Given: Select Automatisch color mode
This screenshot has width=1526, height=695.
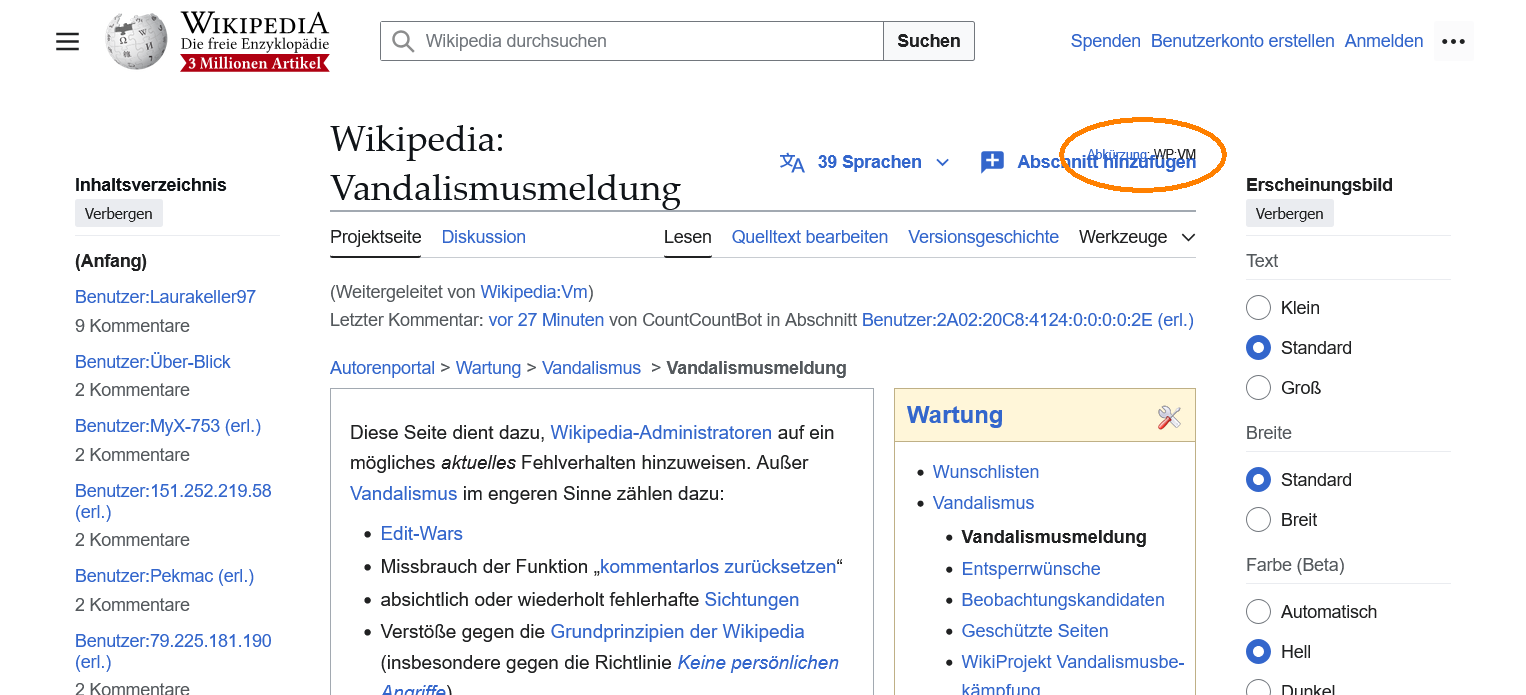Looking at the screenshot, I should [1258, 612].
